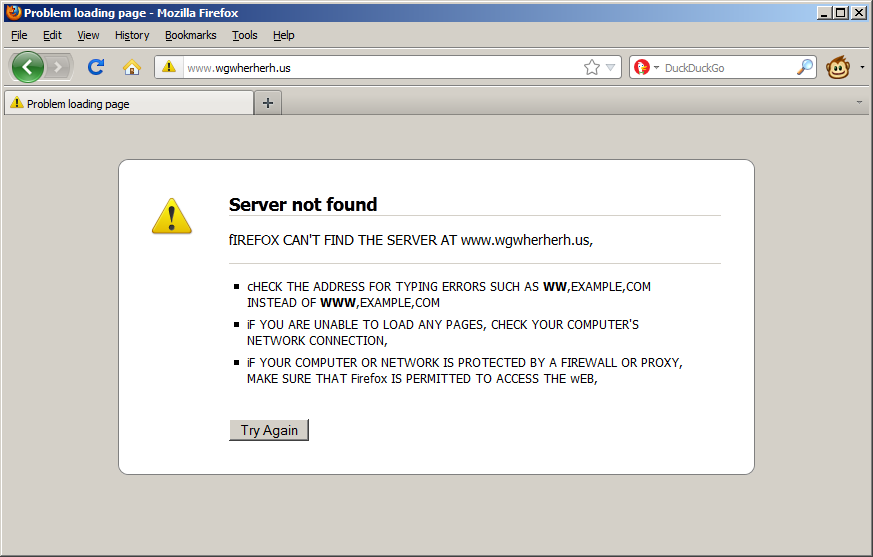Click the warning site identity icon in the address bar

(x=169, y=67)
